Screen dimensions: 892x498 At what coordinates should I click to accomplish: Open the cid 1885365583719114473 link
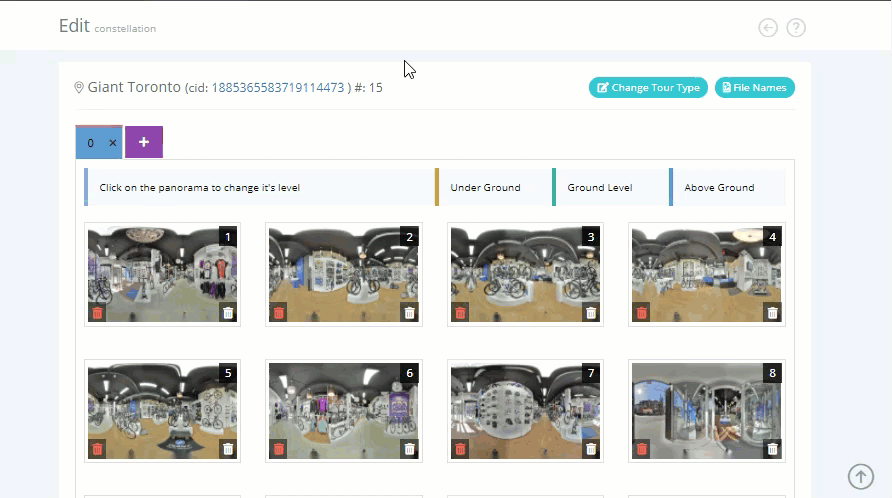pyautogui.click(x=278, y=88)
